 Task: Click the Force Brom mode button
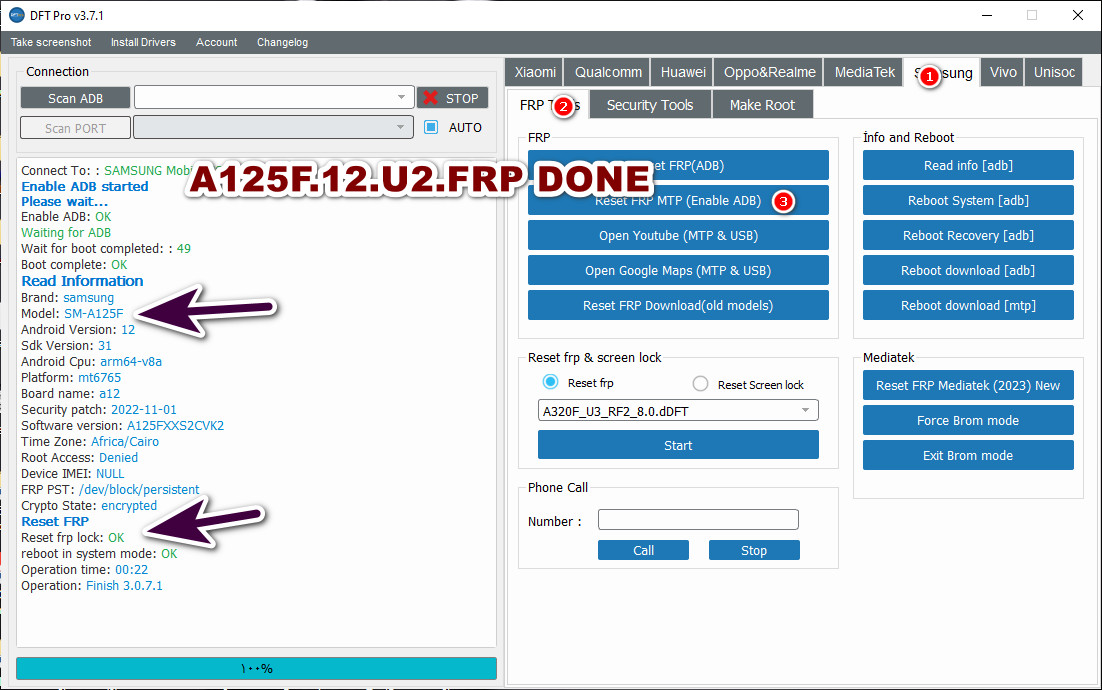967,420
